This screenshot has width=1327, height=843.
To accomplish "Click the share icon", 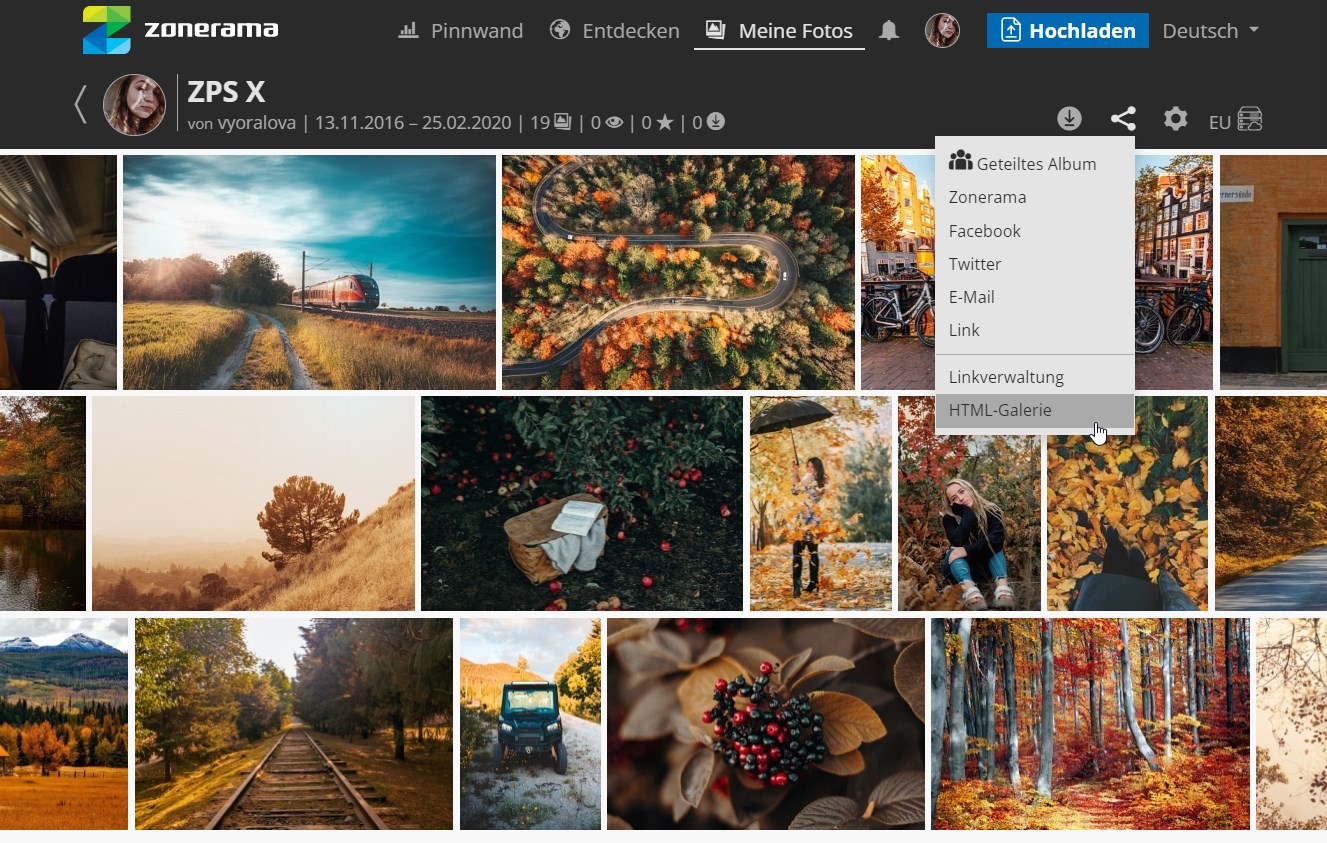I will coord(1123,120).
